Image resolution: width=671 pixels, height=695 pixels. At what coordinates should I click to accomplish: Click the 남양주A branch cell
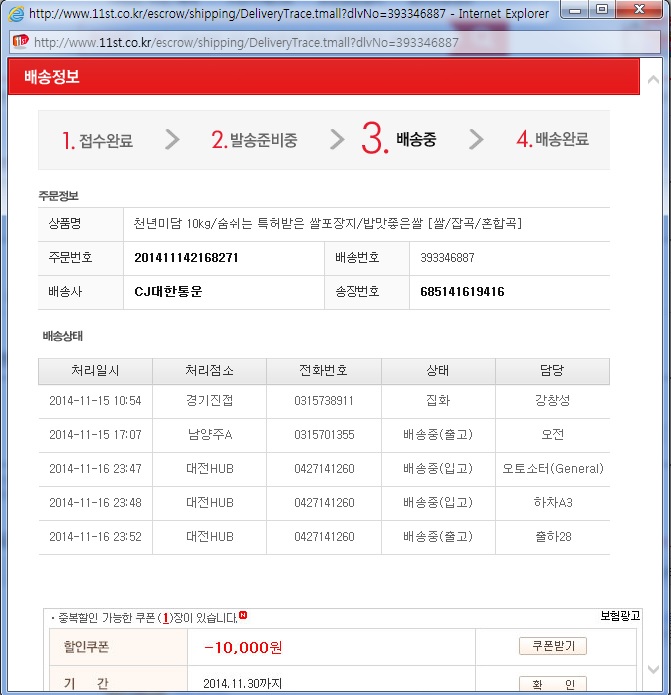(210, 434)
